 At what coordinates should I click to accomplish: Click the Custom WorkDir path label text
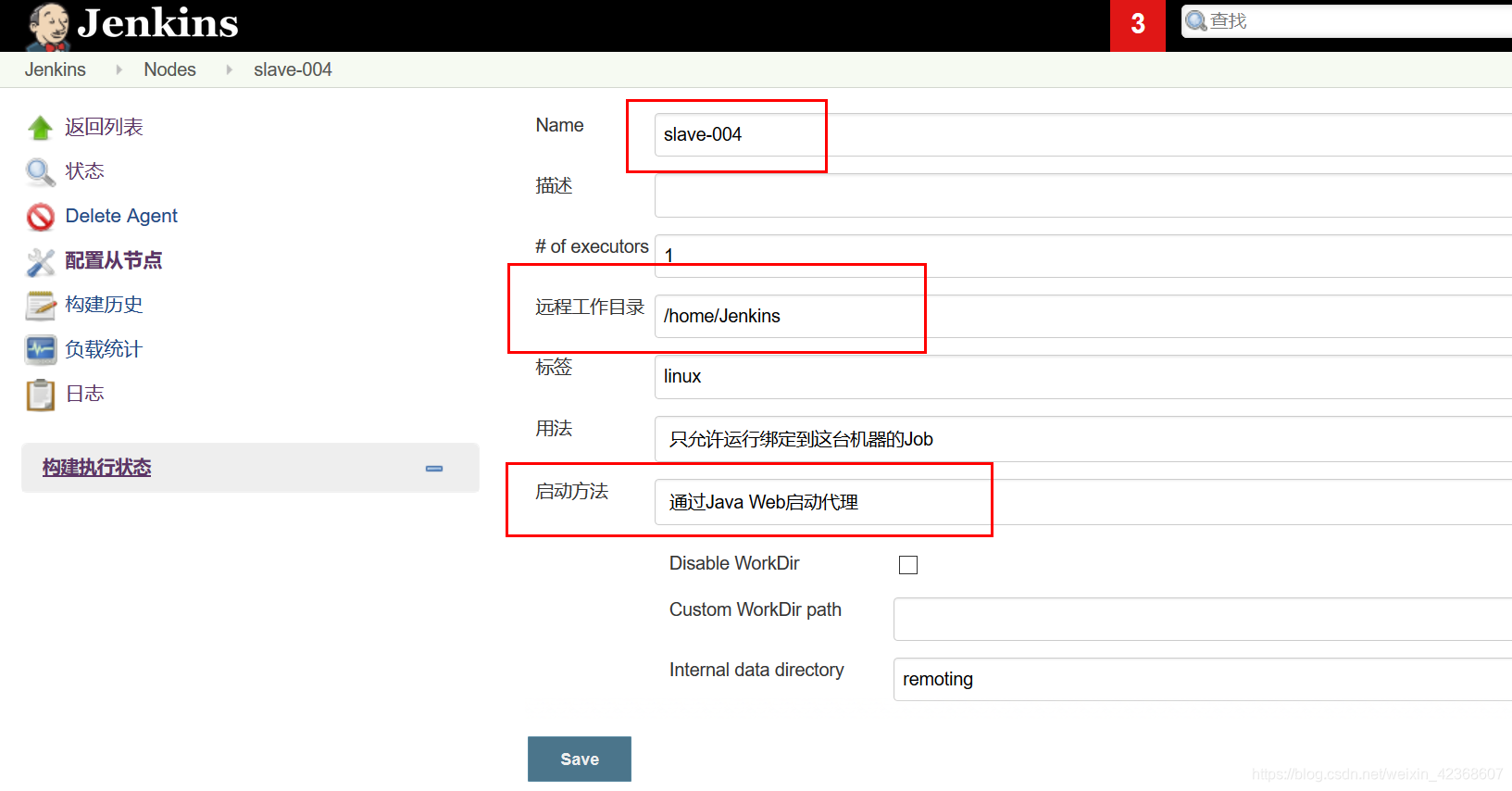click(756, 609)
